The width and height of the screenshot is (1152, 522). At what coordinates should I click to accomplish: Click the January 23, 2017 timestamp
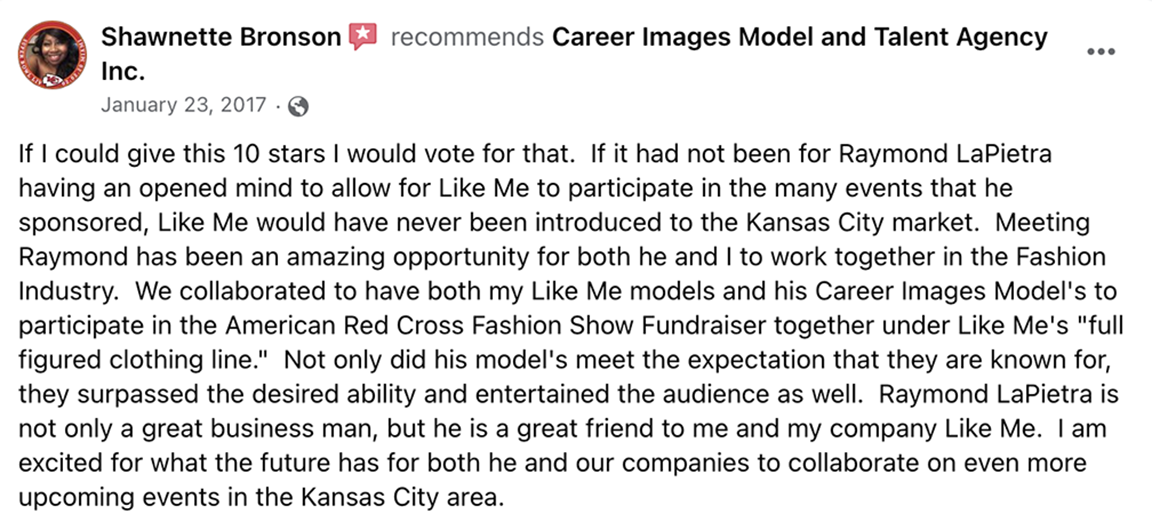click(184, 105)
